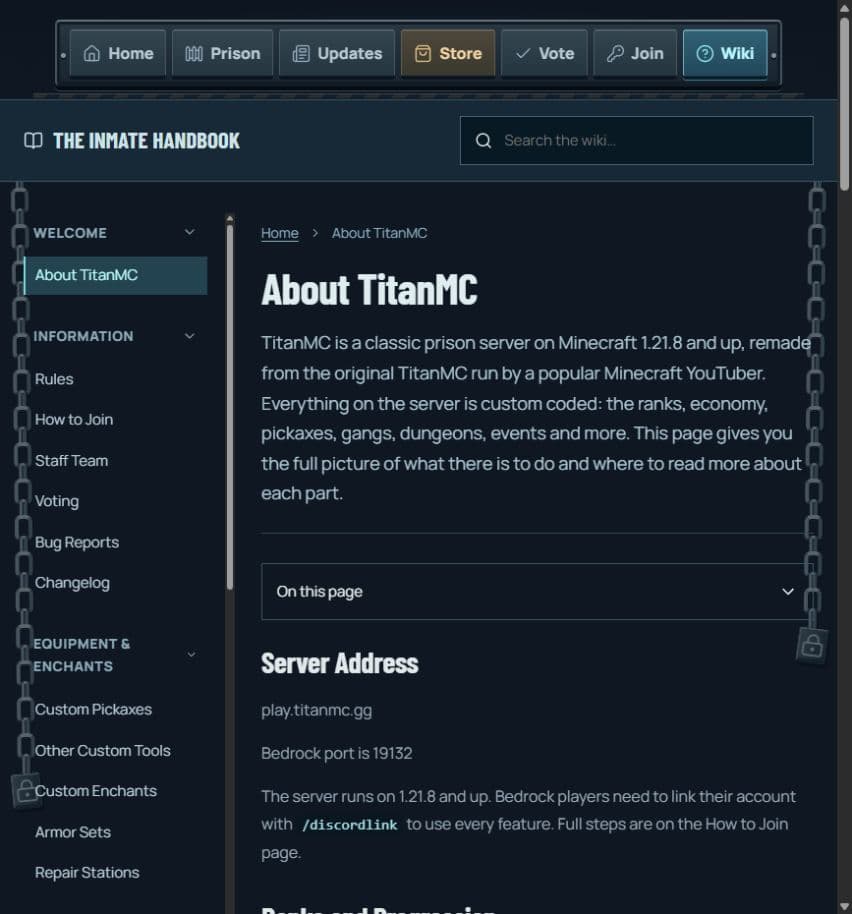Collapse the Welcome sidebar section

pyautogui.click(x=189, y=232)
